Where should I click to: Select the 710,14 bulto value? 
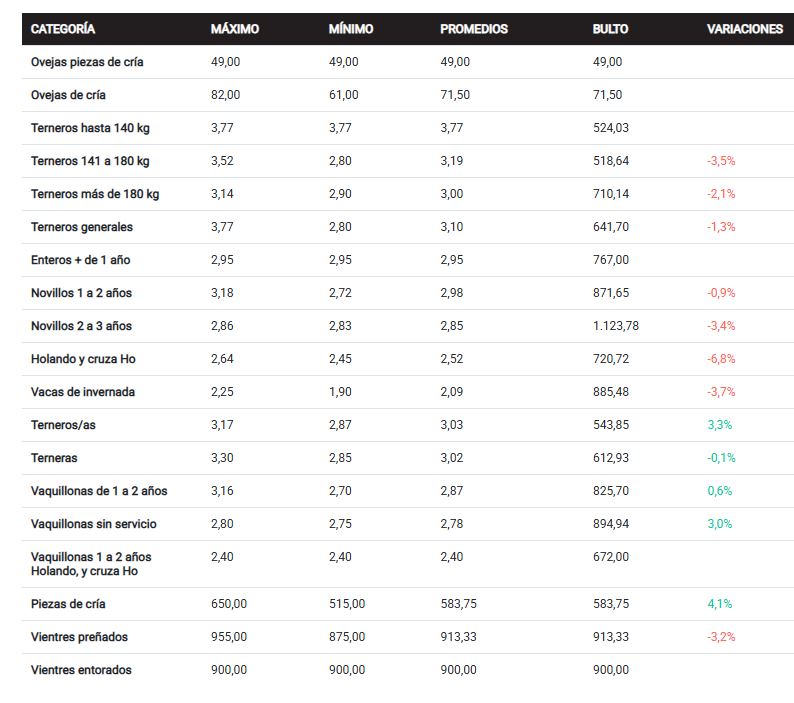tap(610, 194)
